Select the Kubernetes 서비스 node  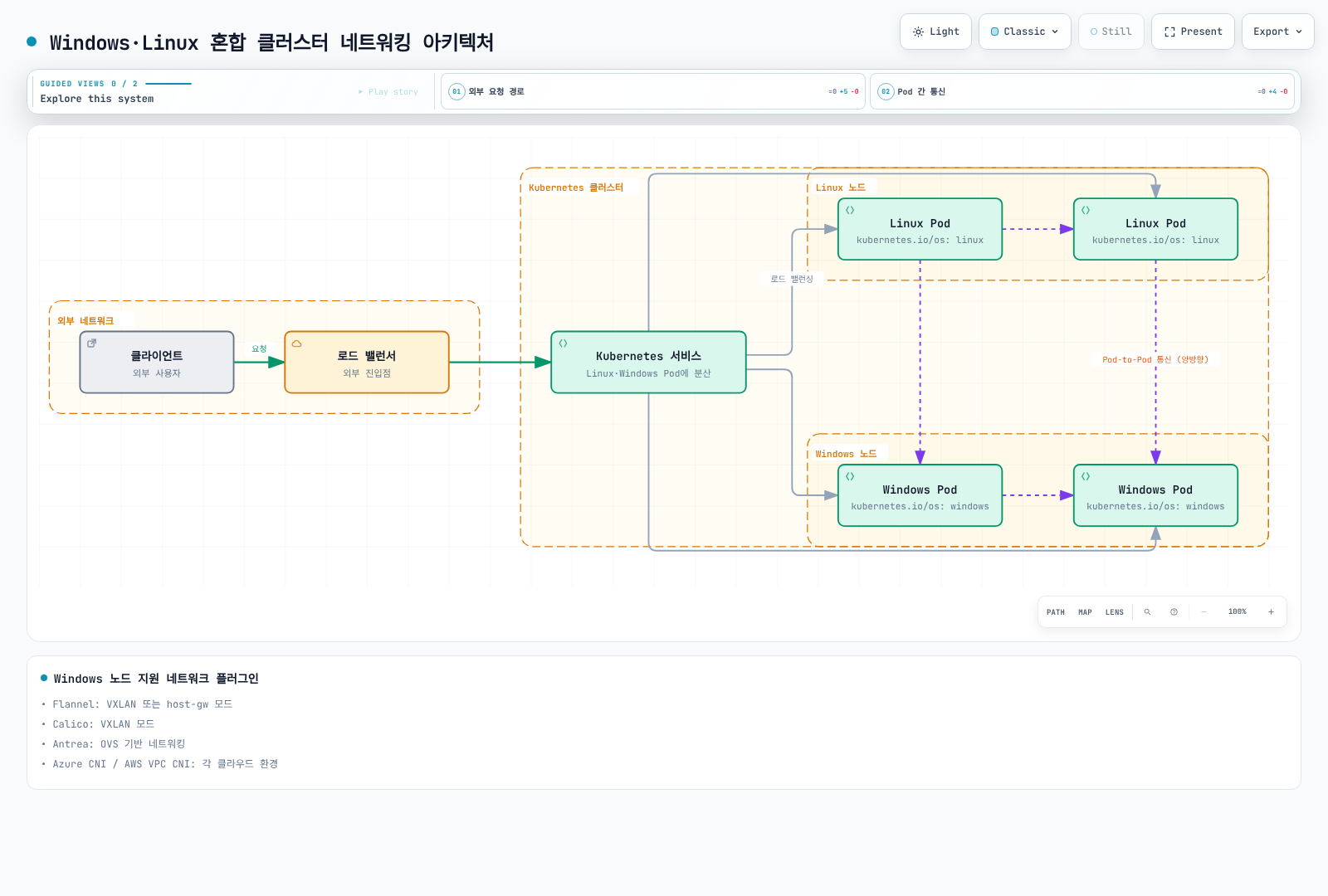648,363
